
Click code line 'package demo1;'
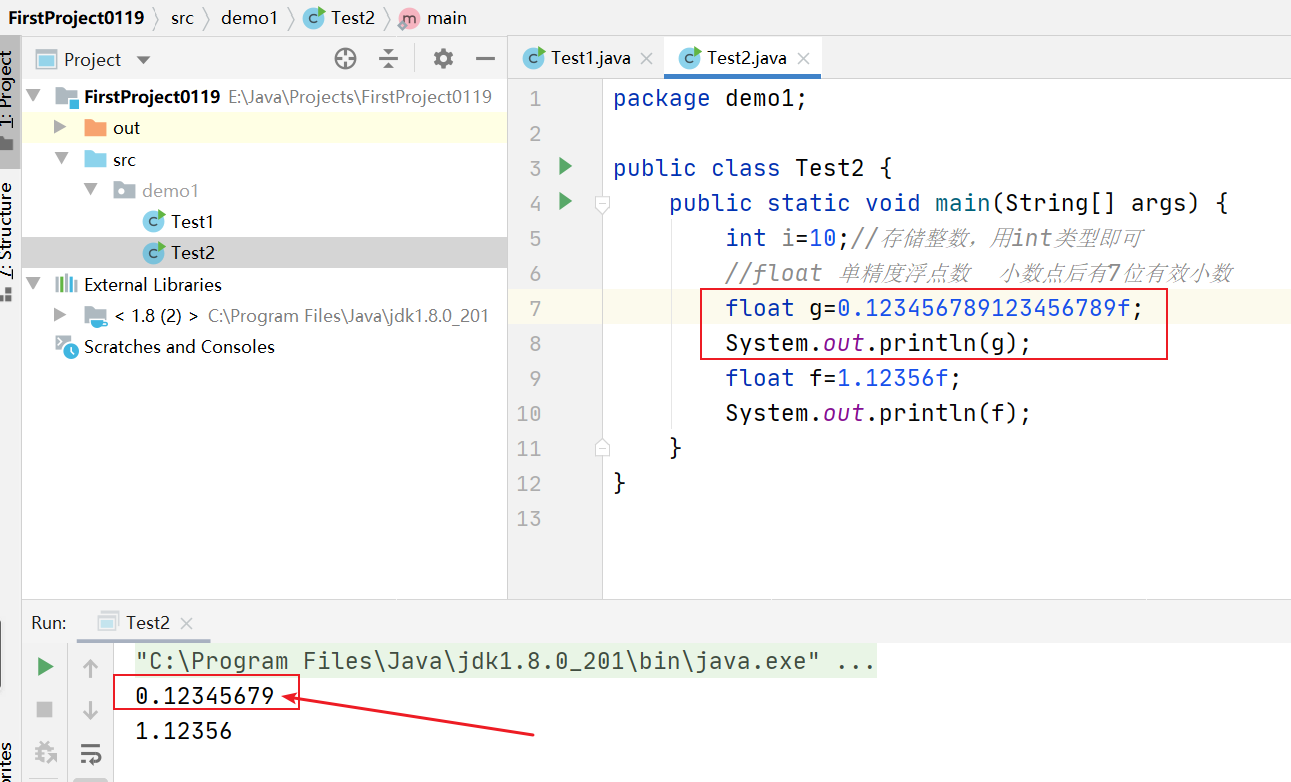pyautogui.click(x=709, y=98)
